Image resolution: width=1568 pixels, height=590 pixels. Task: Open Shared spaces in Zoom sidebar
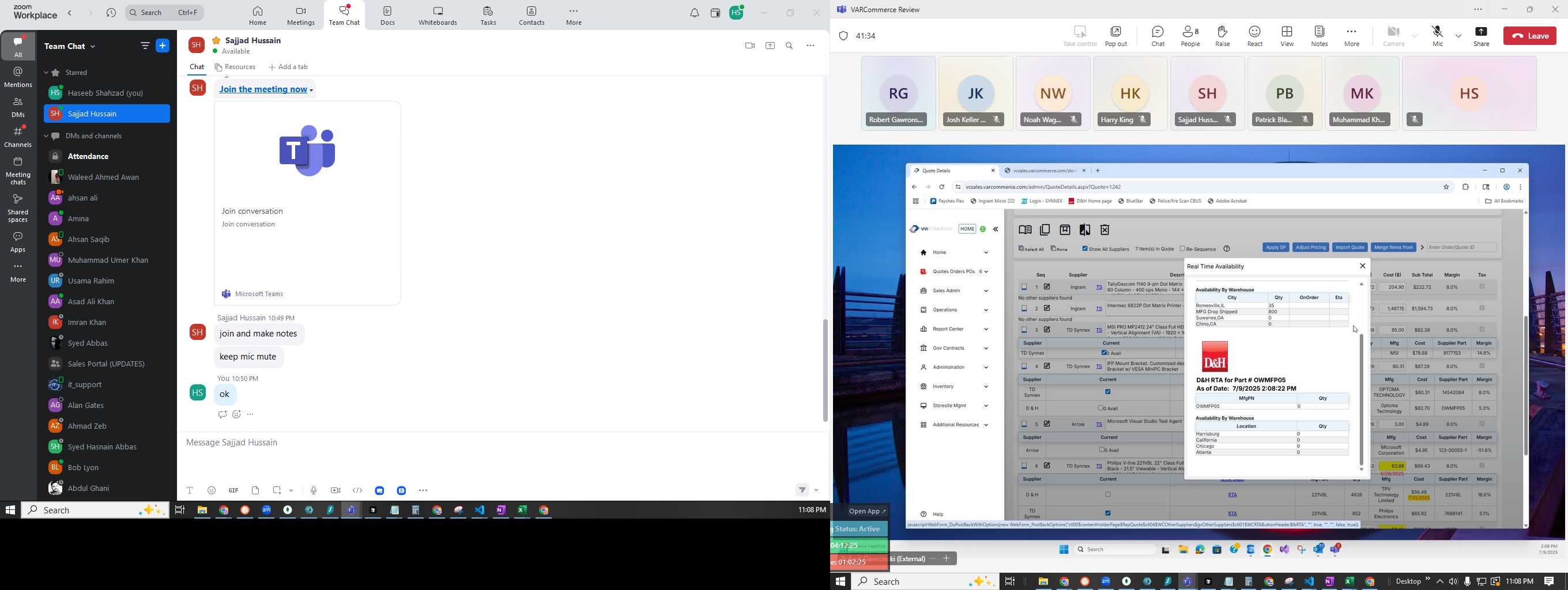tap(18, 209)
